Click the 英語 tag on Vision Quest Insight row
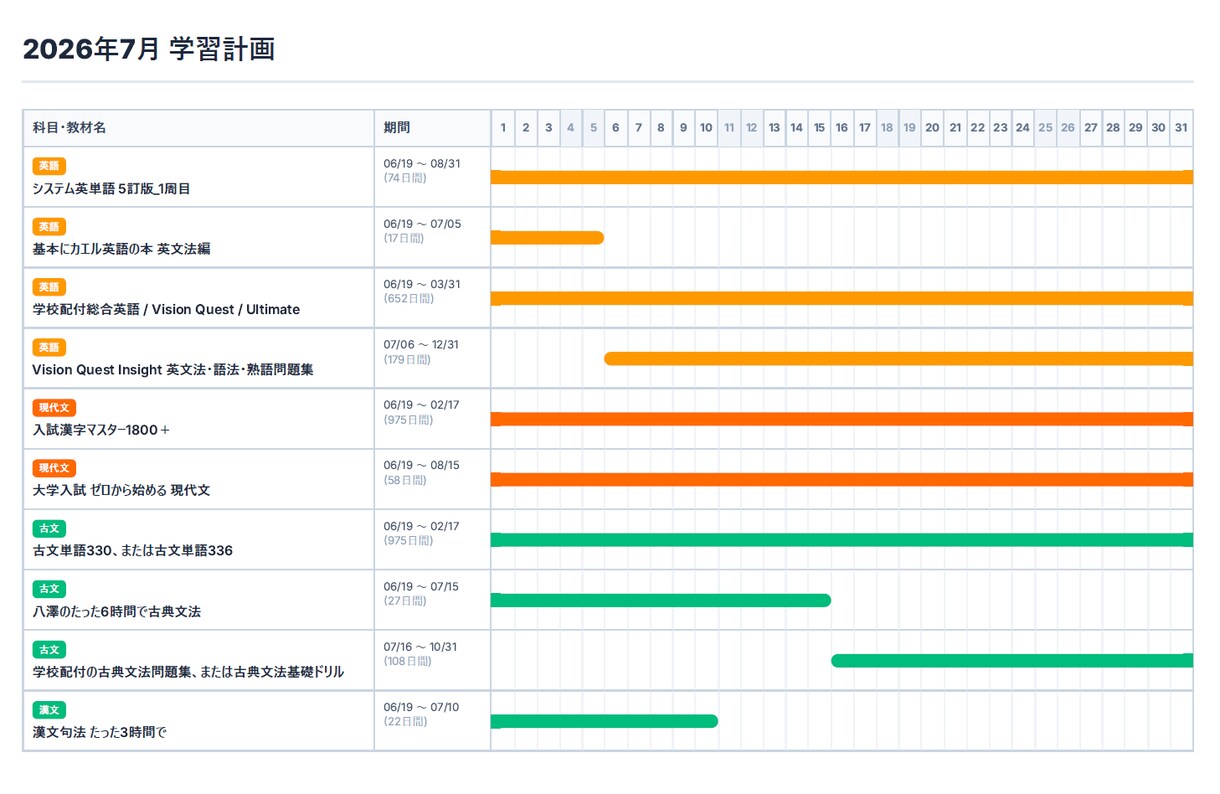 pyautogui.click(x=49, y=347)
